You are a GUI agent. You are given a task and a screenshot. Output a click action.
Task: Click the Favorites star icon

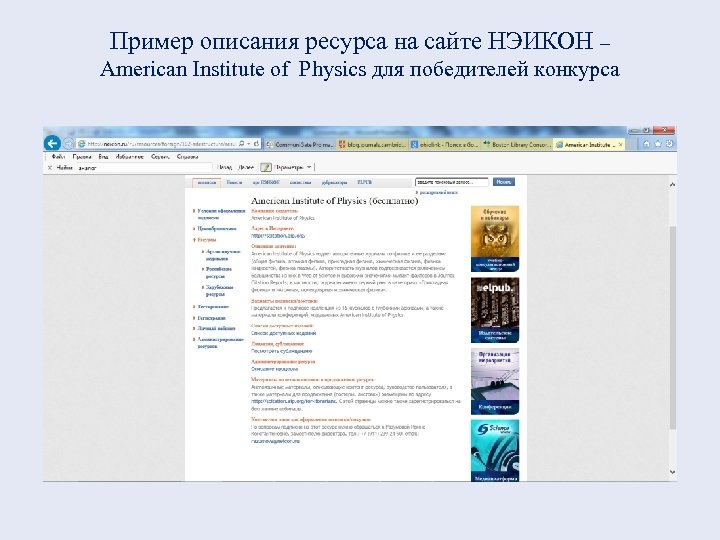658,144
